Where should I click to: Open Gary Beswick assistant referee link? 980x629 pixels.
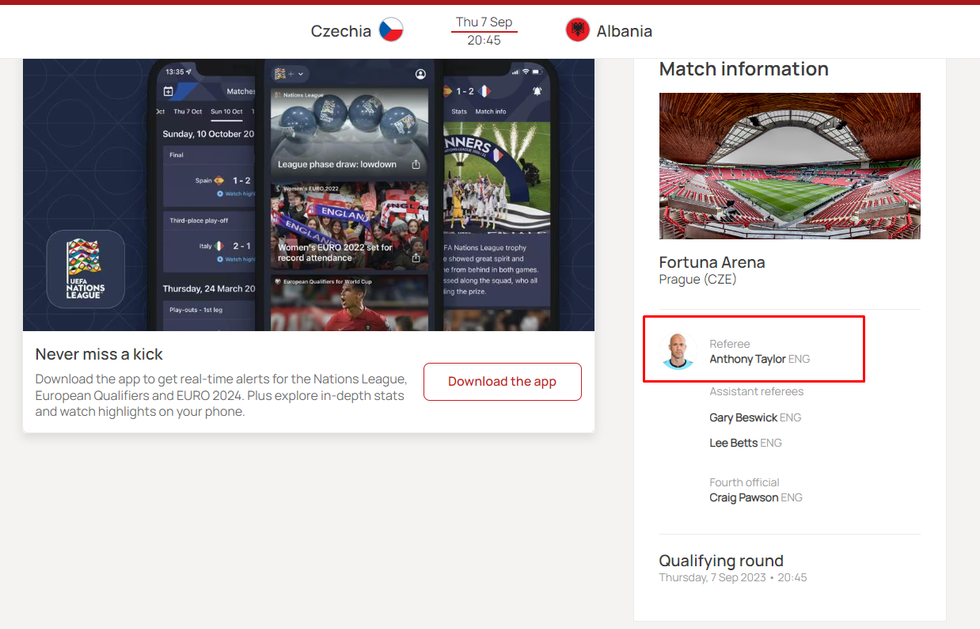pos(743,418)
